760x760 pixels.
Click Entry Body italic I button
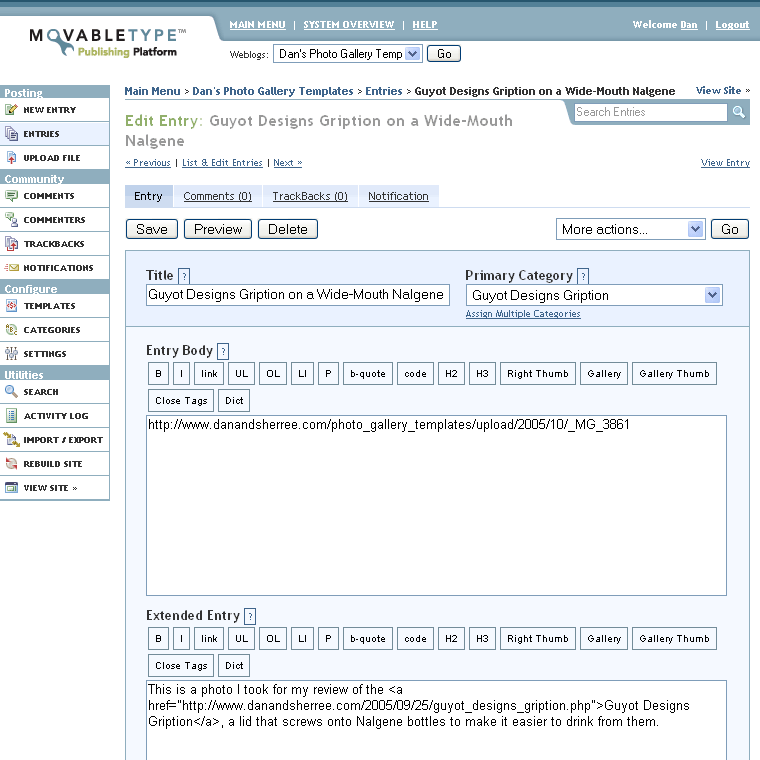point(181,374)
